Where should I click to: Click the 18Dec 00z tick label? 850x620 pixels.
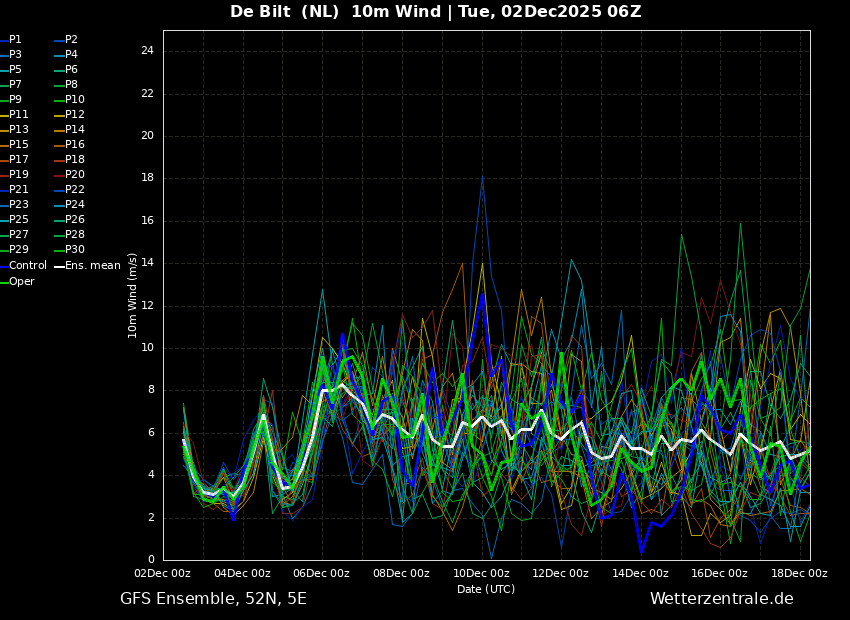pyautogui.click(x=799, y=573)
